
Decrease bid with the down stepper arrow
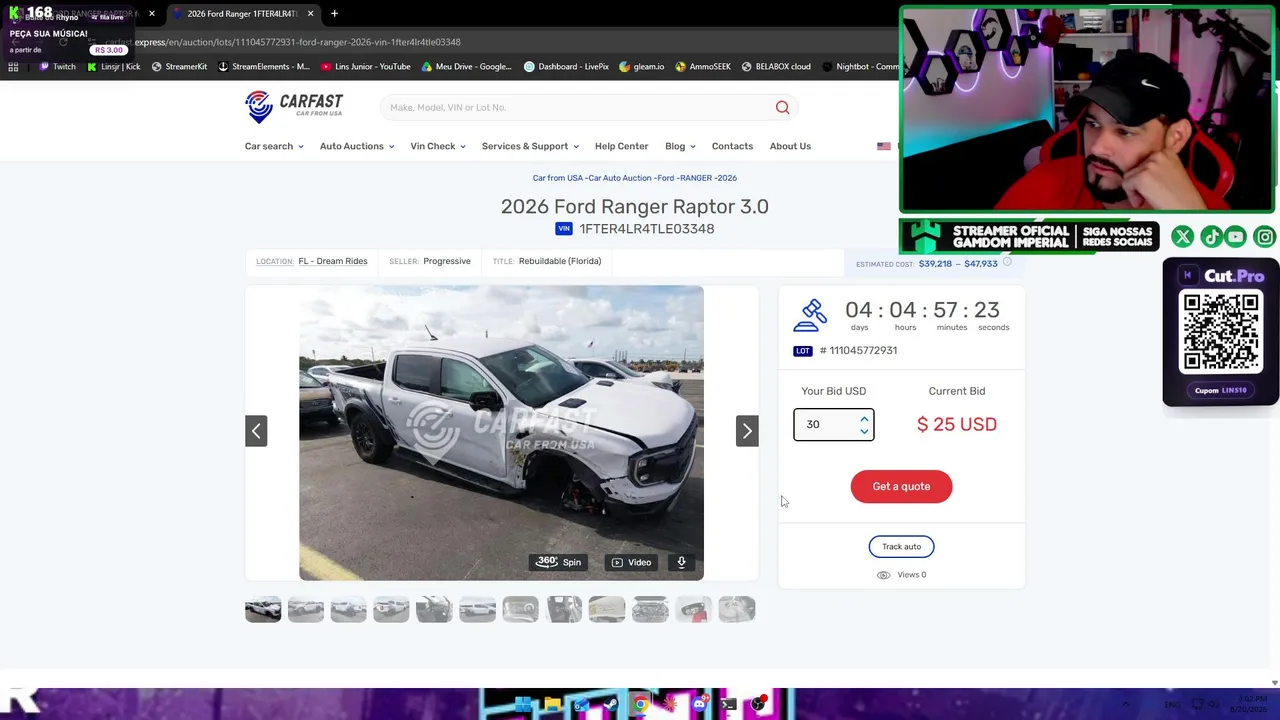(864, 431)
